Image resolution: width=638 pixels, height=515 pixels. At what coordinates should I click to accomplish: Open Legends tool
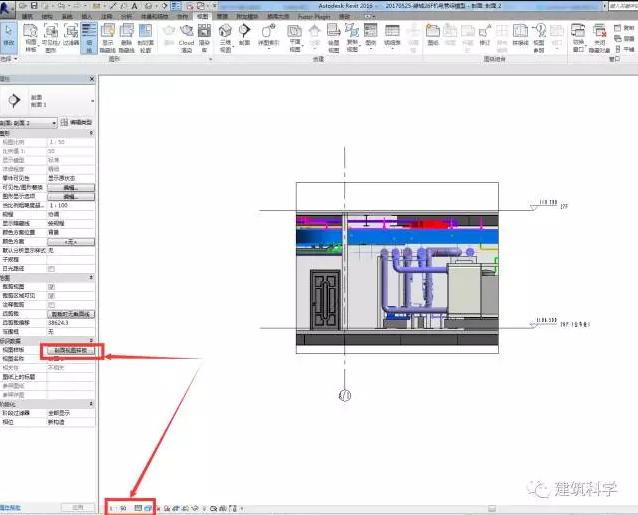point(371,36)
